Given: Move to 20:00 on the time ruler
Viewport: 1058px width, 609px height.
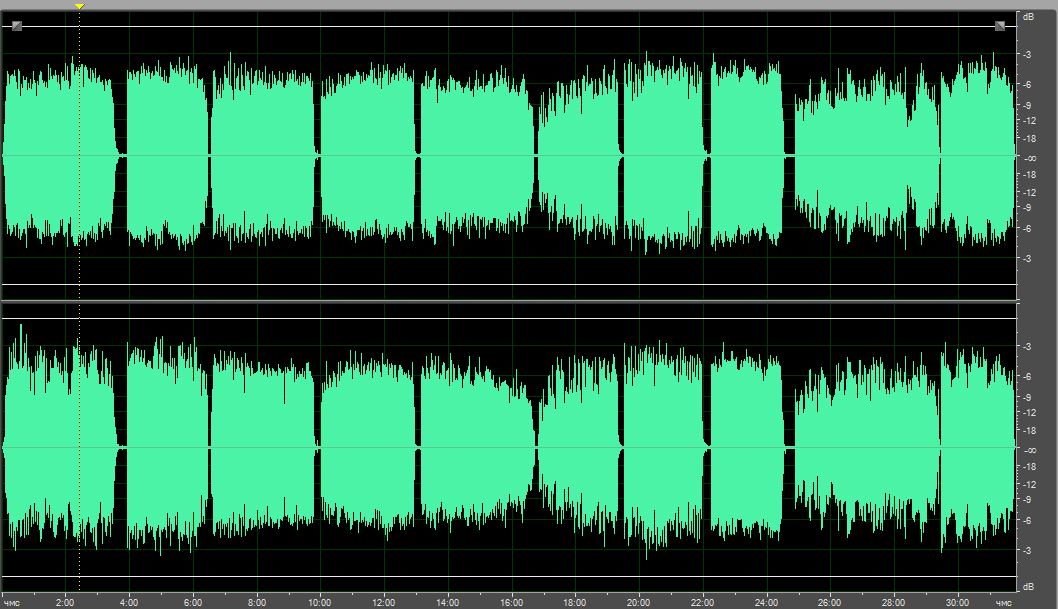Looking at the screenshot, I should click(638, 602).
